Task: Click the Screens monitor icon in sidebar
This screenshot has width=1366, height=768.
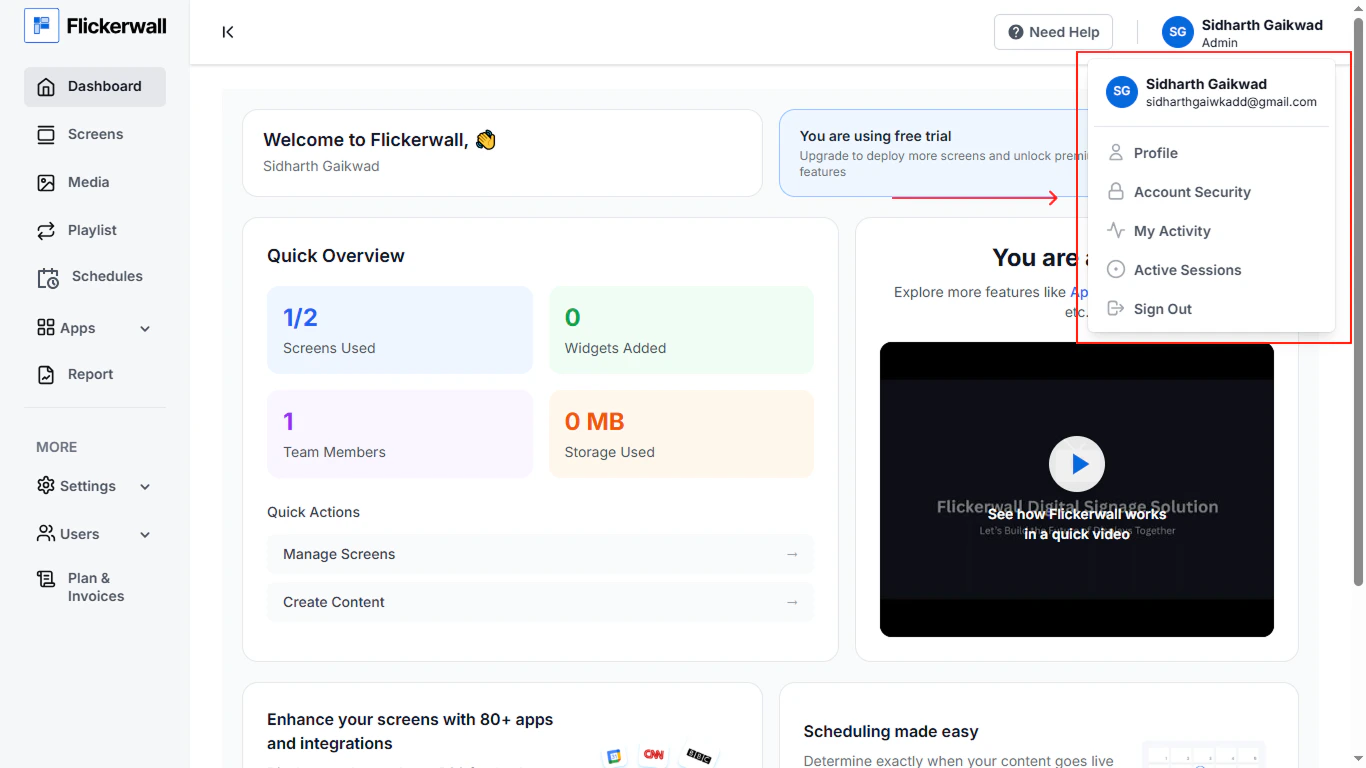Action: [46, 135]
